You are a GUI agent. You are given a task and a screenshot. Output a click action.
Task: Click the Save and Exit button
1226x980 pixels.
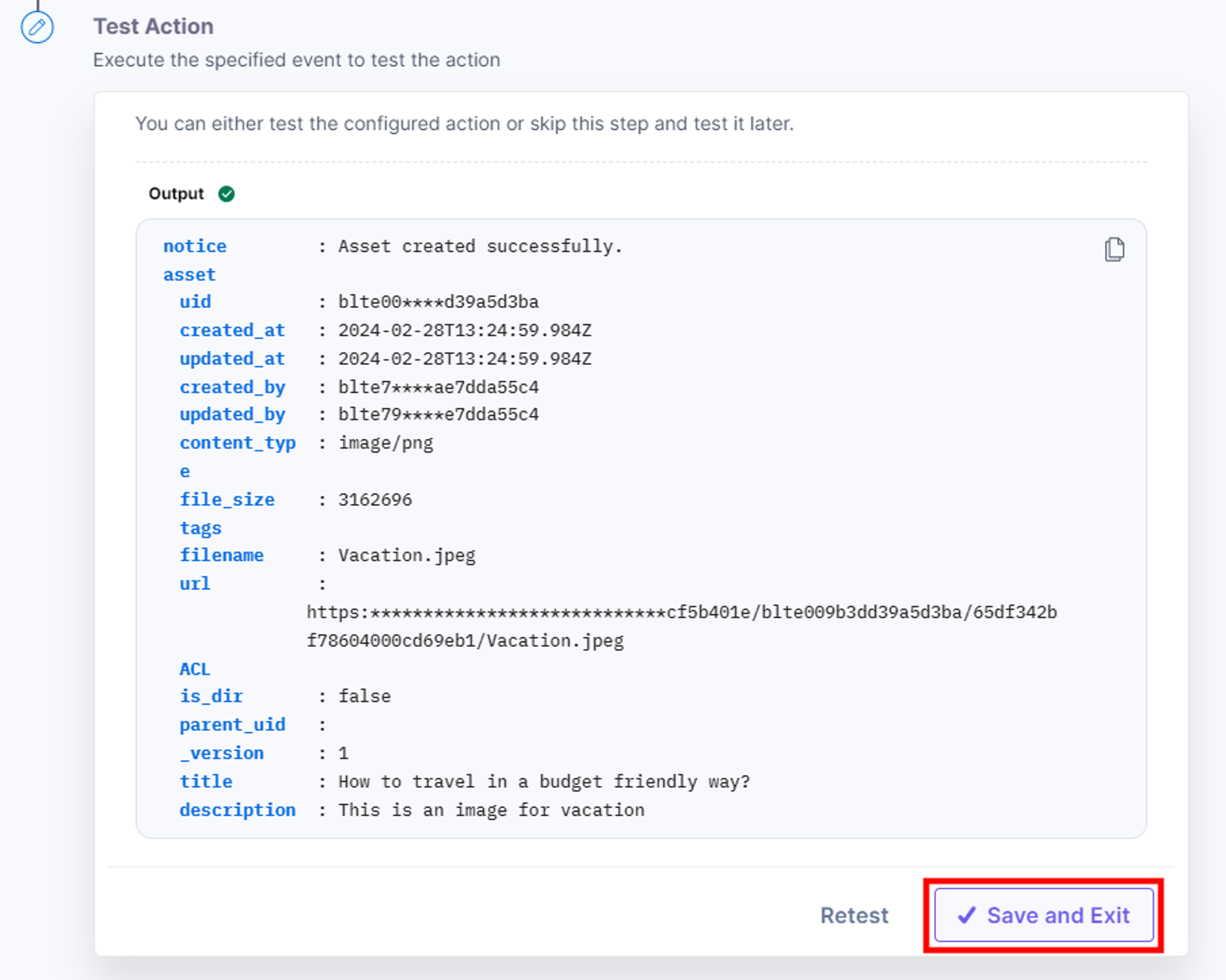(1044, 915)
